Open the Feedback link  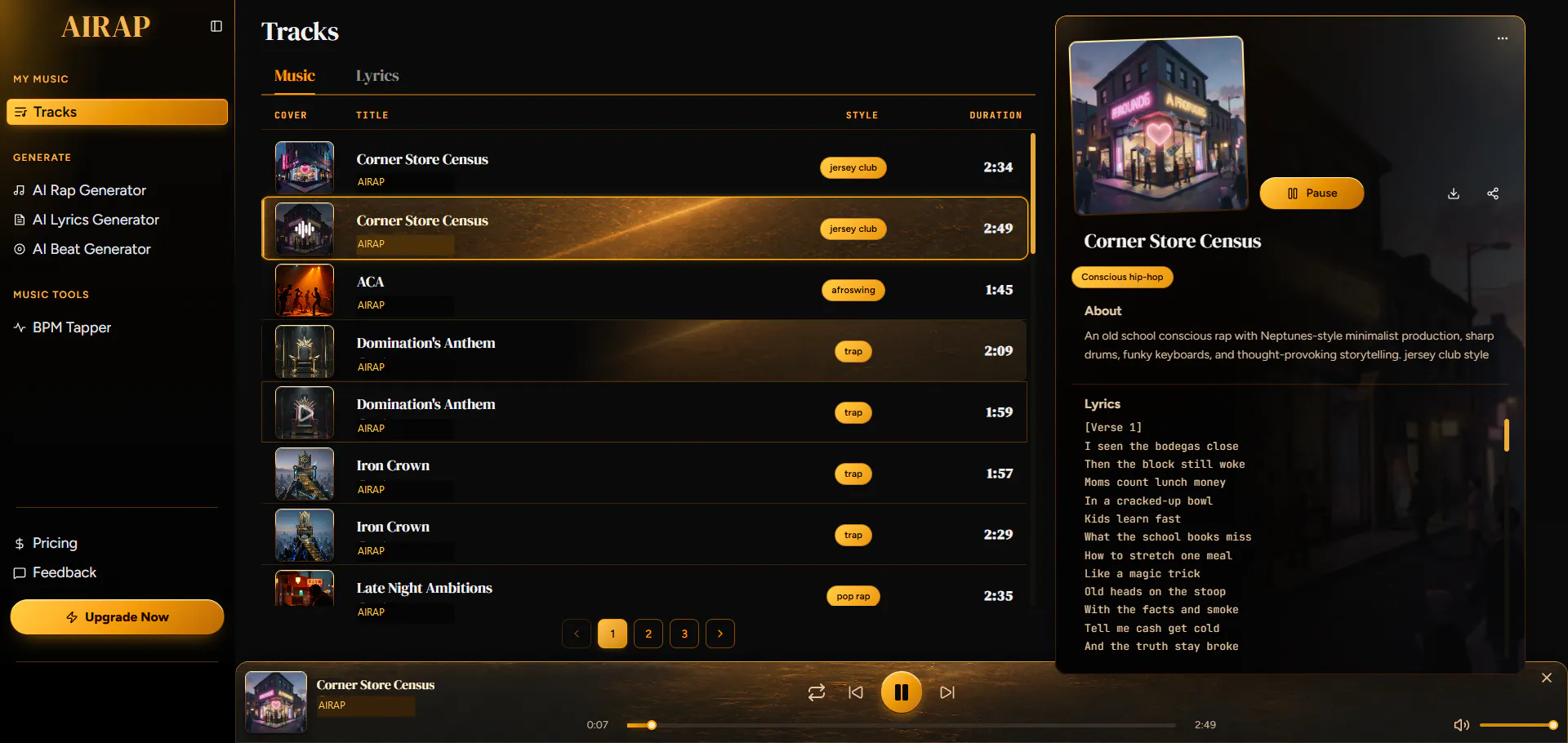56,572
